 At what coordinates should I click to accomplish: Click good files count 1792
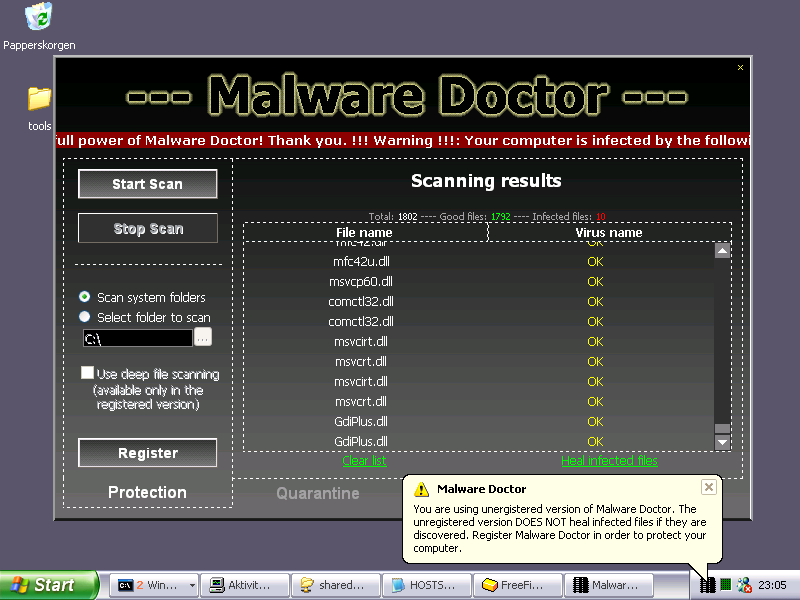[x=501, y=217]
